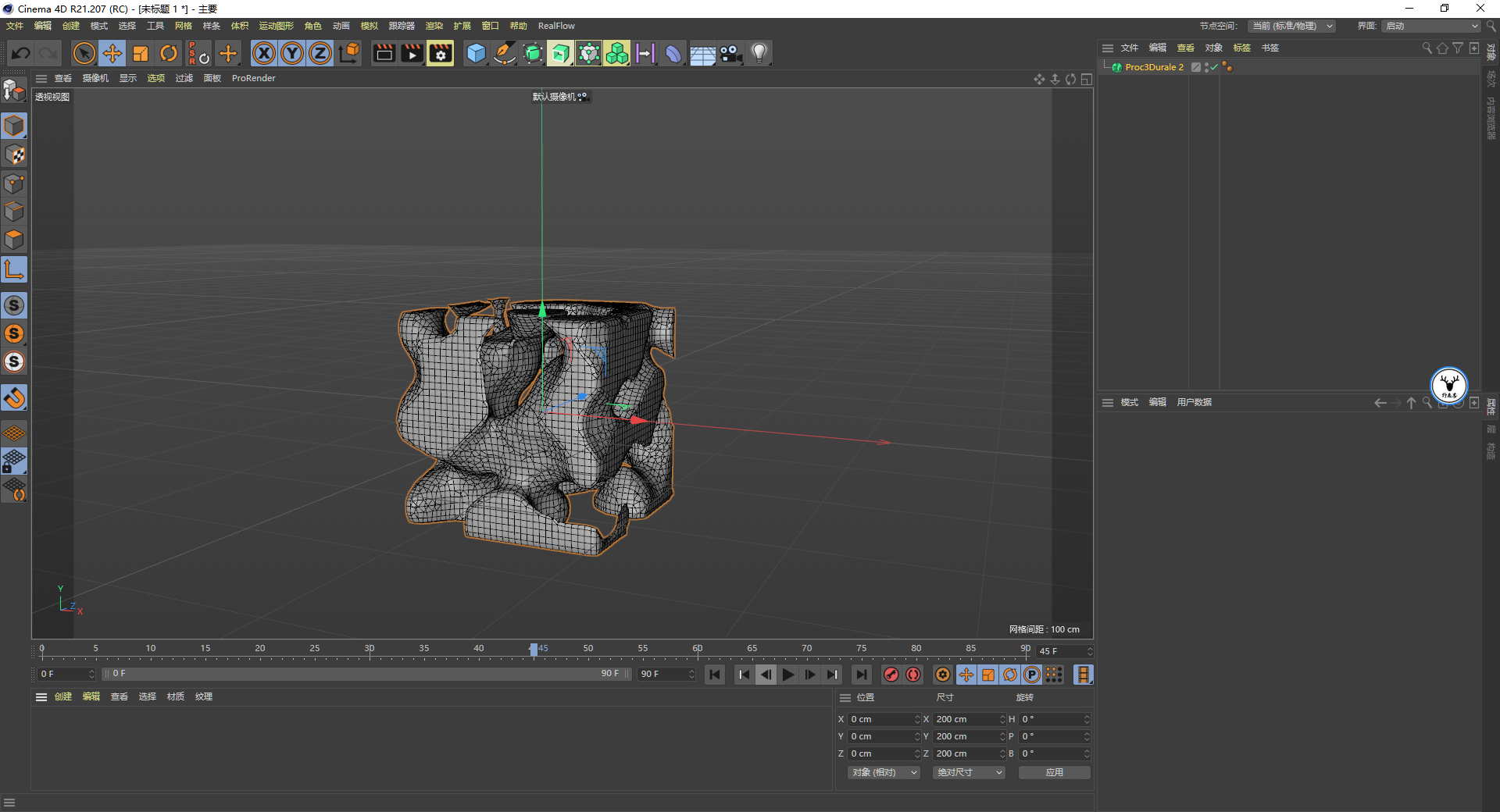
Task: Open the 运动图形 menu
Action: point(277,26)
